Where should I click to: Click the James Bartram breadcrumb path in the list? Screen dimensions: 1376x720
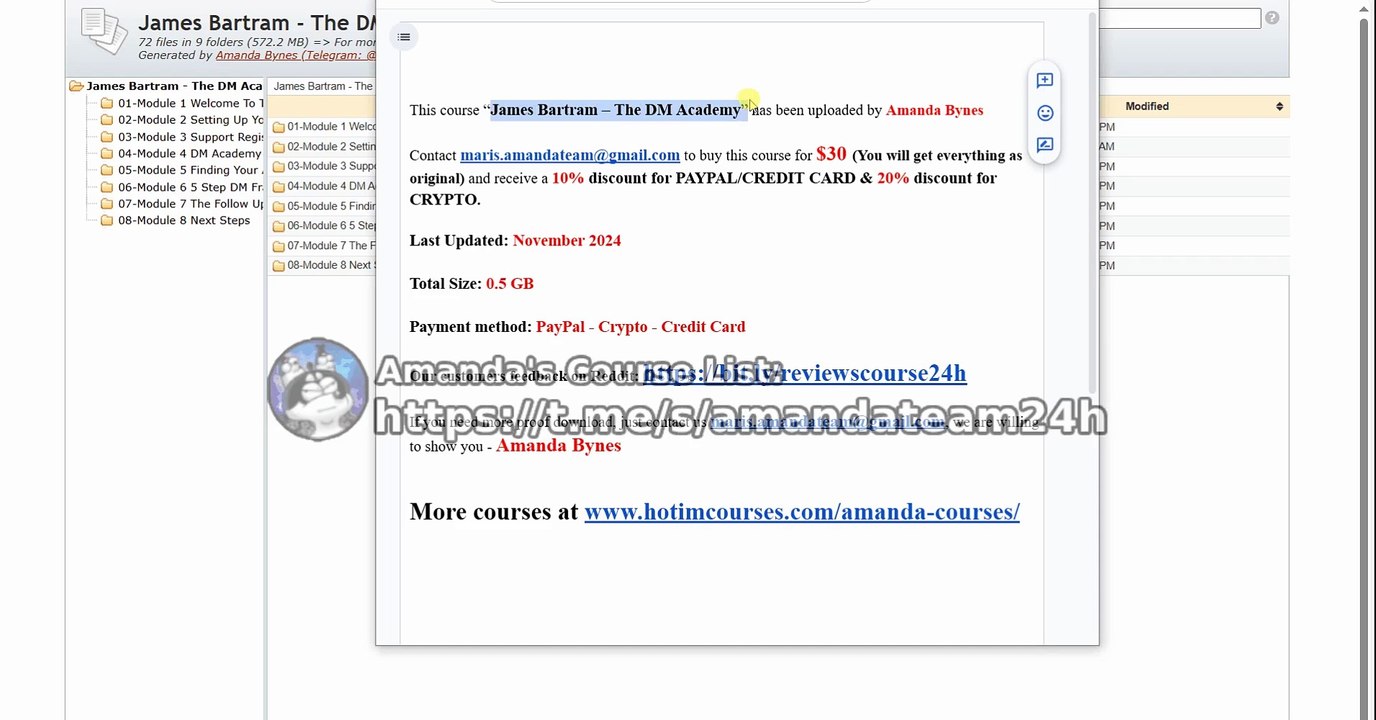pos(324,87)
